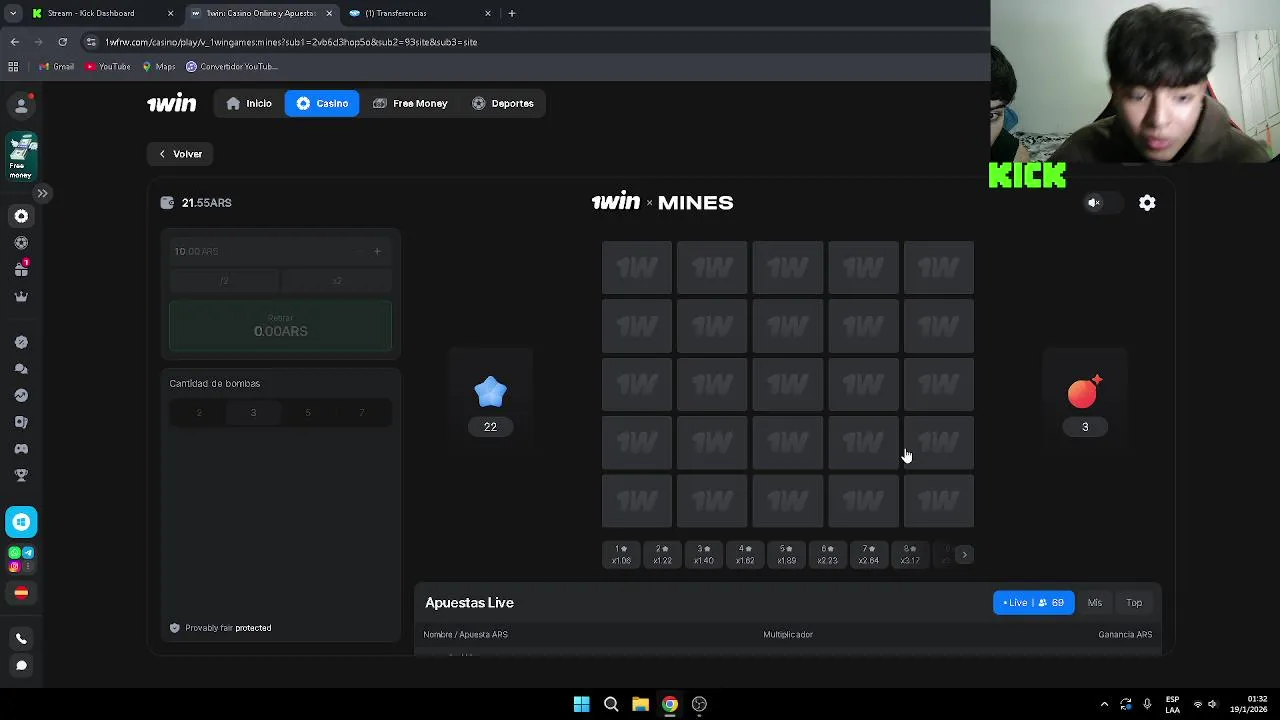Click the 1win logo
This screenshot has height=720, width=1280.
(x=171, y=103)
